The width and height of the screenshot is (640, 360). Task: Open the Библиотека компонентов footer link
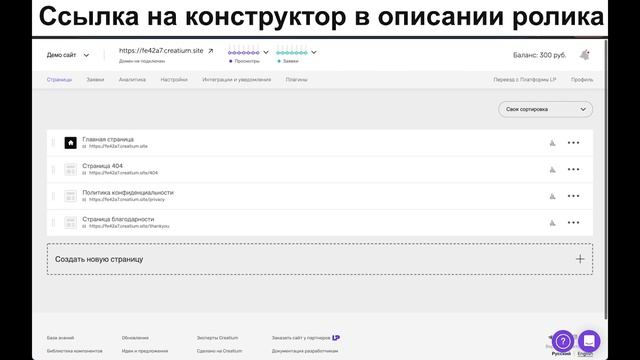[x=75, y=351]
